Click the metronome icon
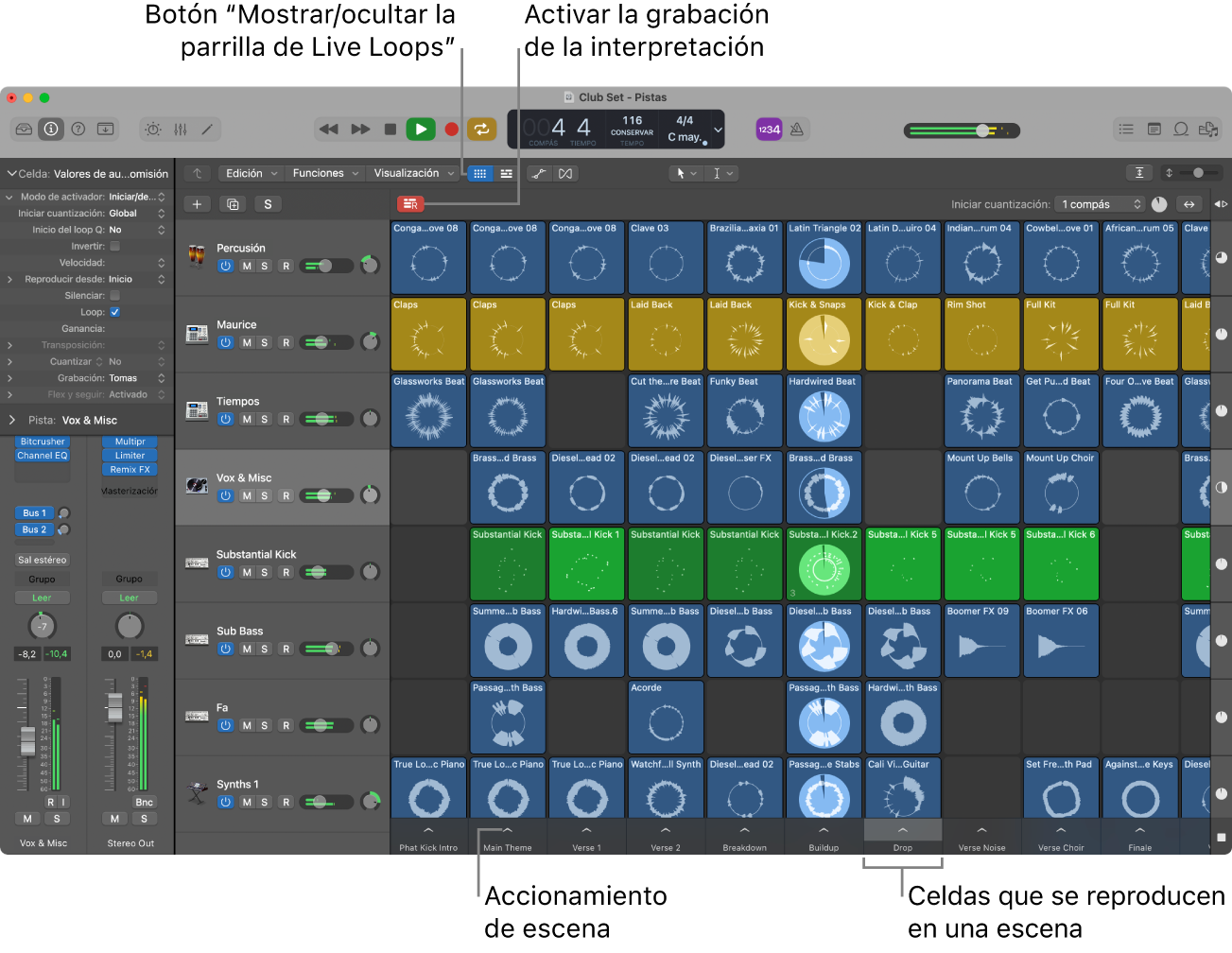This screenshot has height=953, width=1232. click(x=797, y=130)
